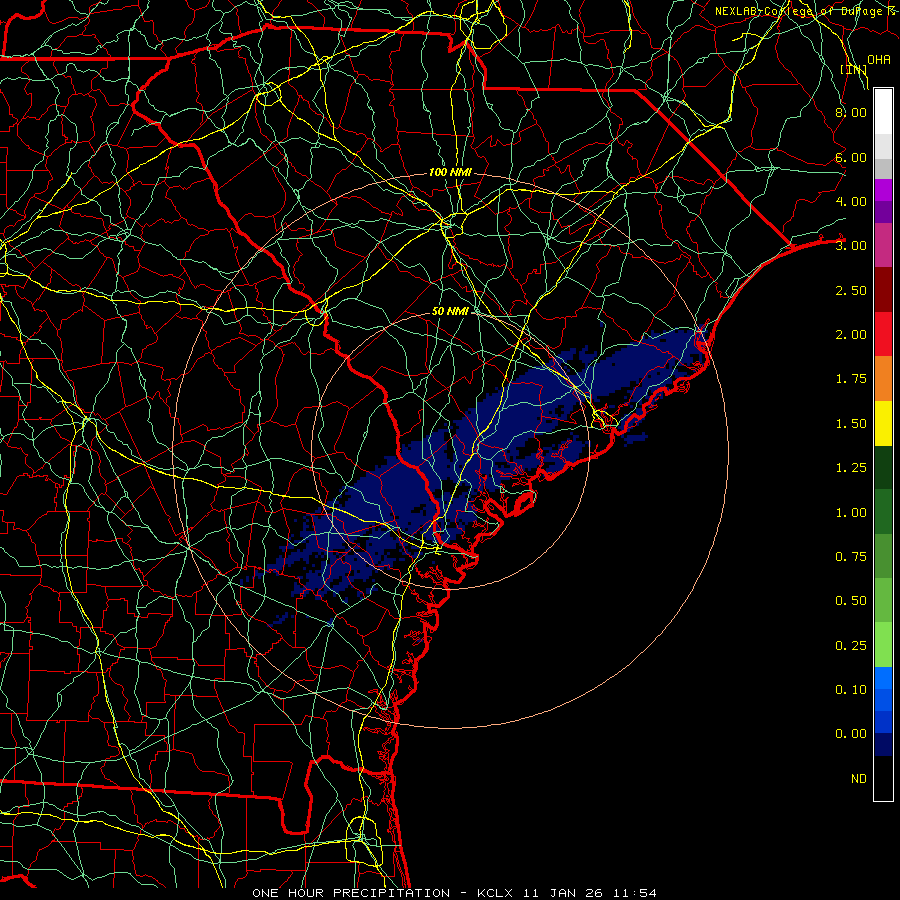This screenshot has height=900, width=900.
Task: Select the bright magenta legend swatch
Action: [883, 190]
